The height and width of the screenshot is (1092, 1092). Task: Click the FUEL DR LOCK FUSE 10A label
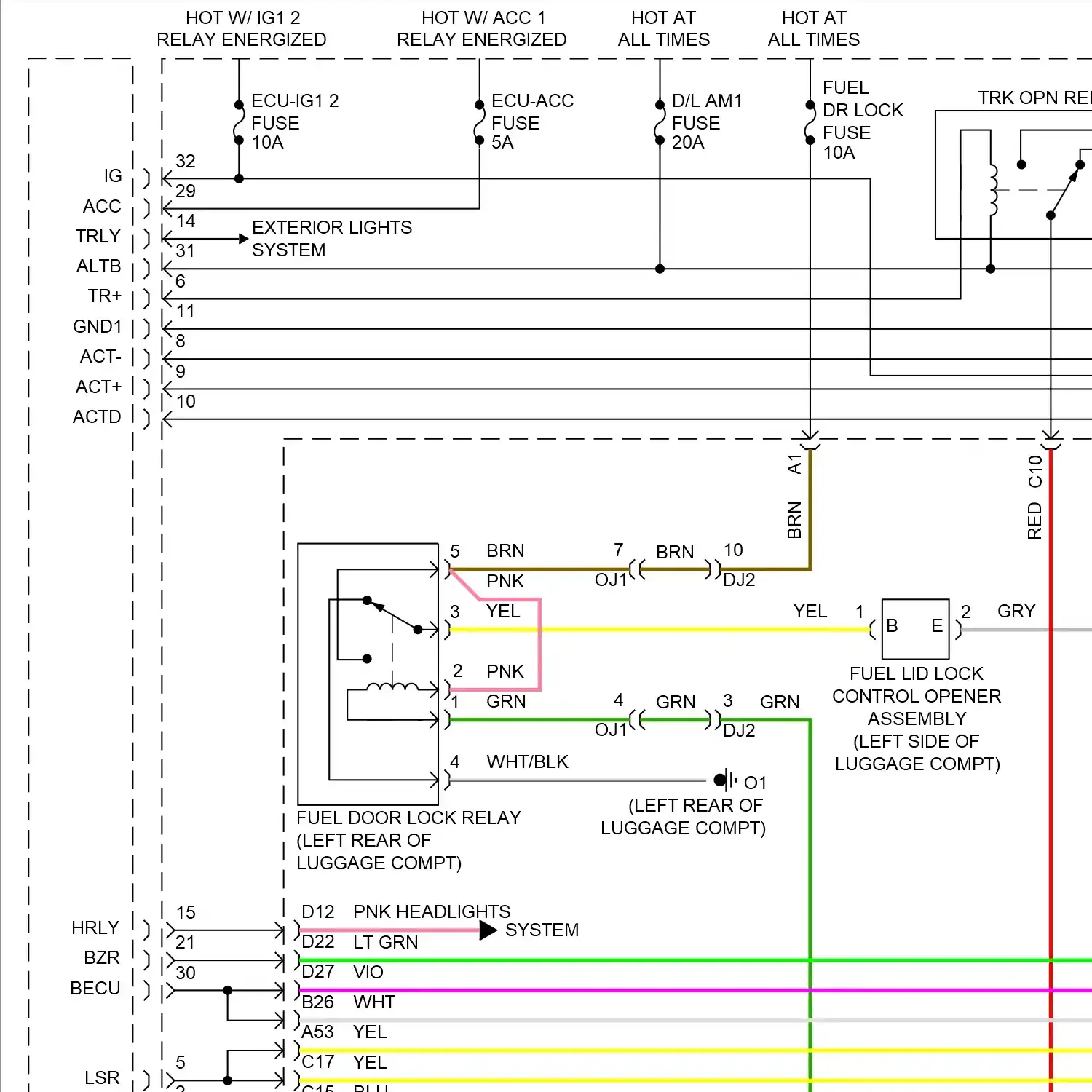tap(863, 120)
